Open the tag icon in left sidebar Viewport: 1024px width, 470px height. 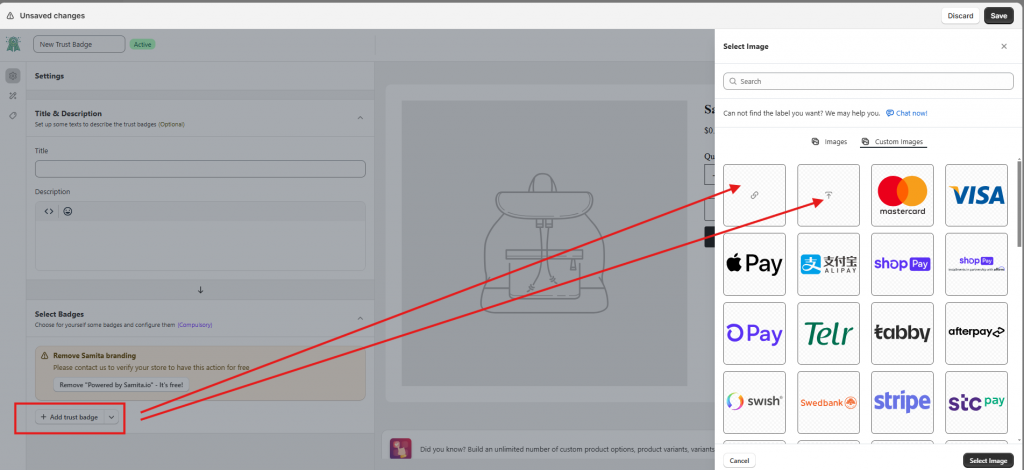tap(12, 116)
